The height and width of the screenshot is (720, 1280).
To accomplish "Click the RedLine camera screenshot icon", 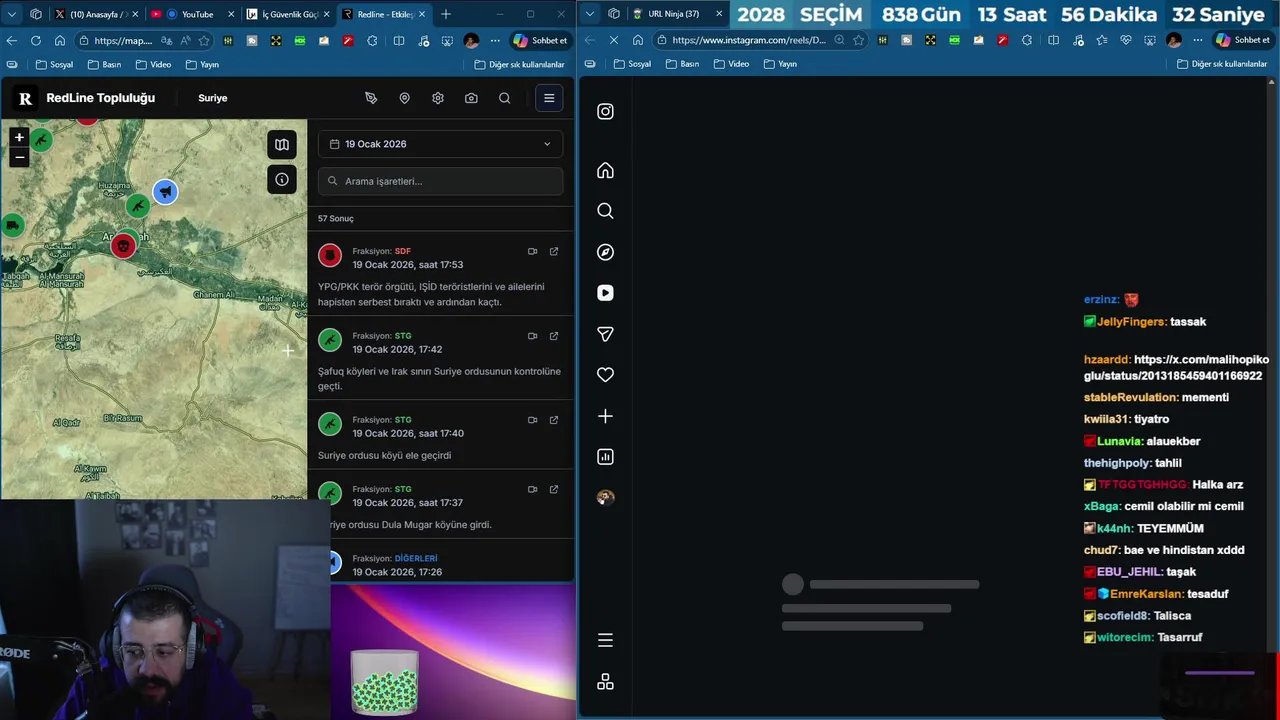I will pyautogui.click(x=471, y=98).
